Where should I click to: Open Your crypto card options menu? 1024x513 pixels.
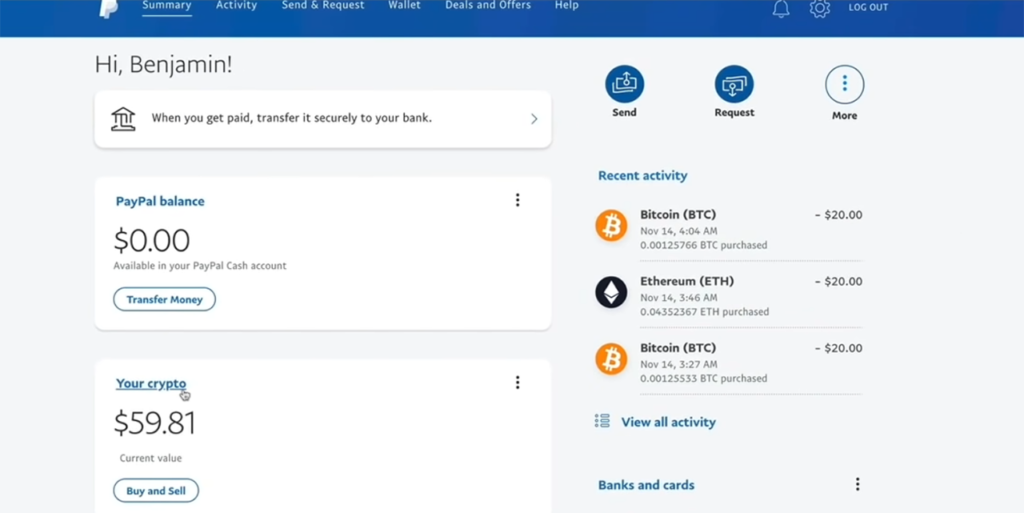click(x=517, y=382)
